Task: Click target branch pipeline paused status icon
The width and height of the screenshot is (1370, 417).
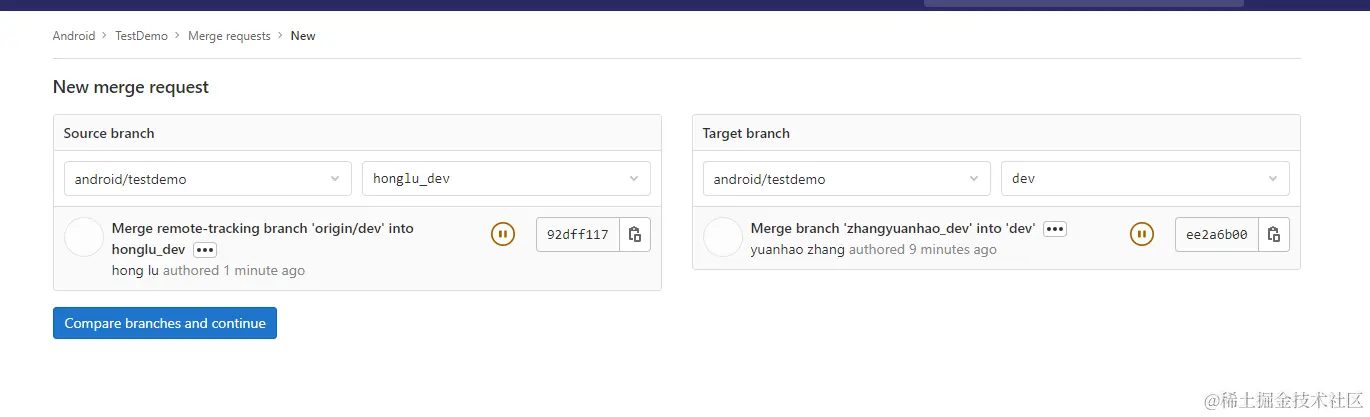Action: pyautogui.click(x=1142, y=235)
